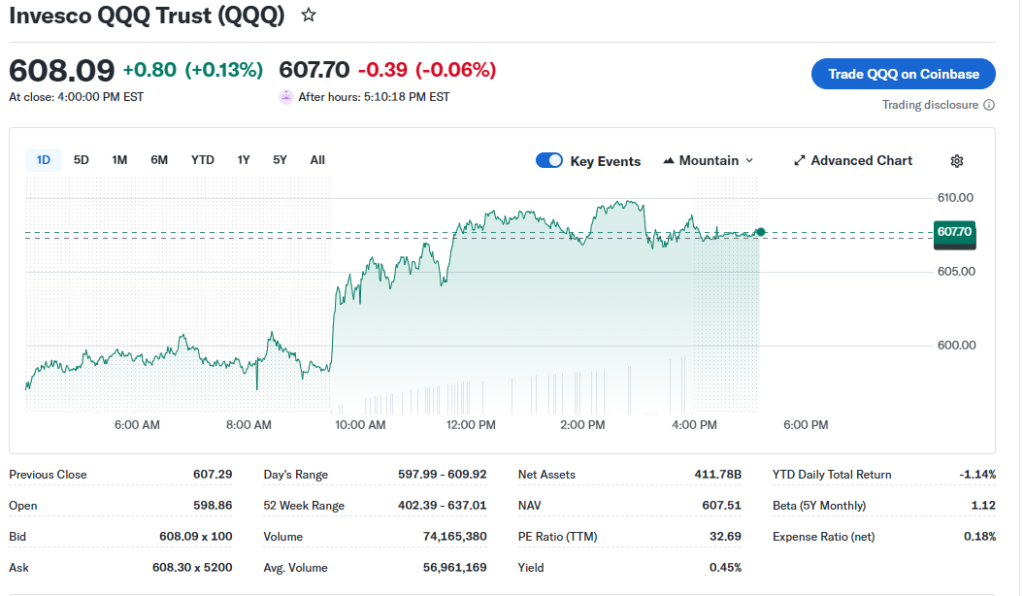1024x596 pixels.
Task: Open the Advanced Chart link
Action: pyautogui.click(x=861, y=161)
